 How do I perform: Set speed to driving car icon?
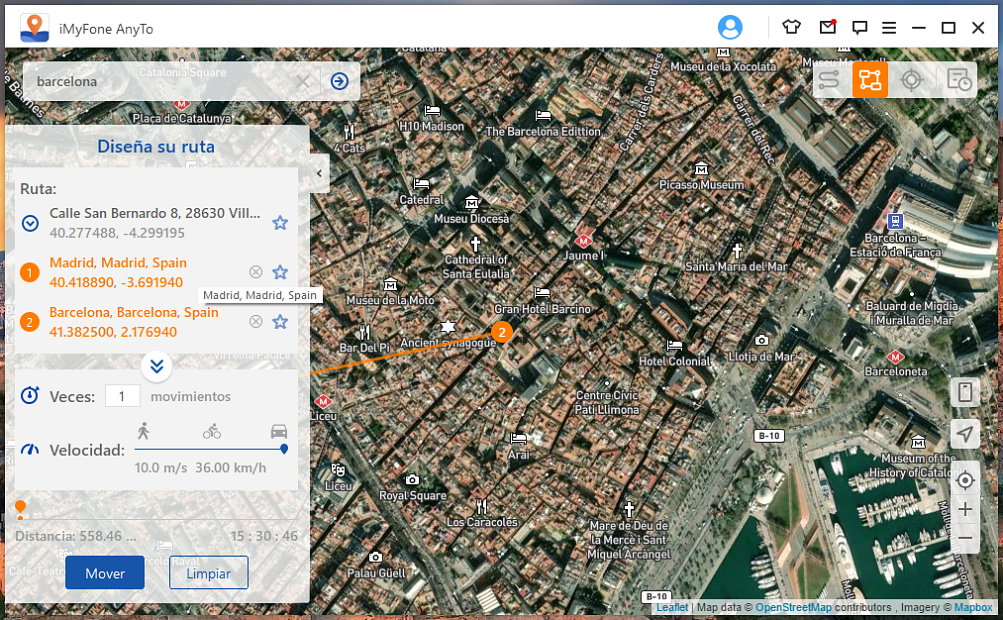click(279, 431)
